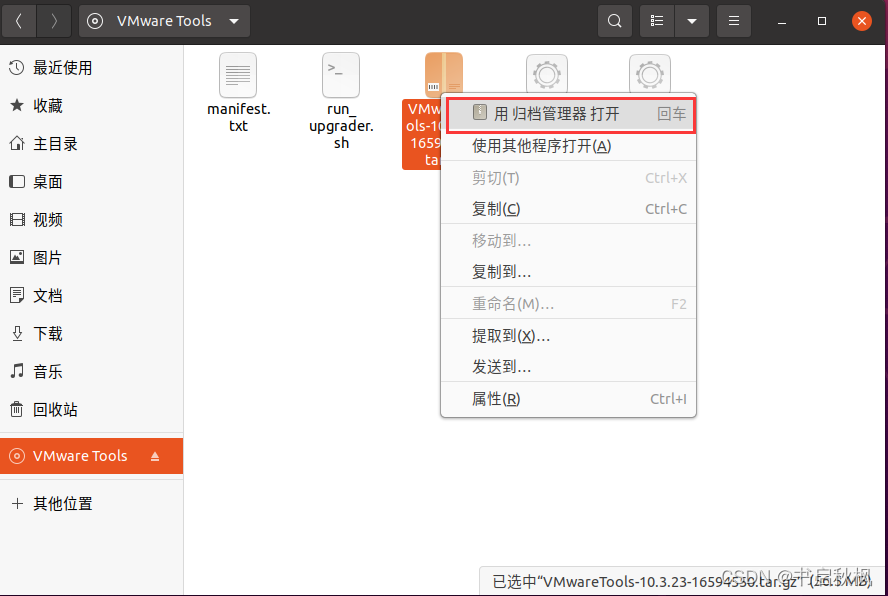
Task: Eject the VMware Tools disc
Action: (x=155, y=457)
